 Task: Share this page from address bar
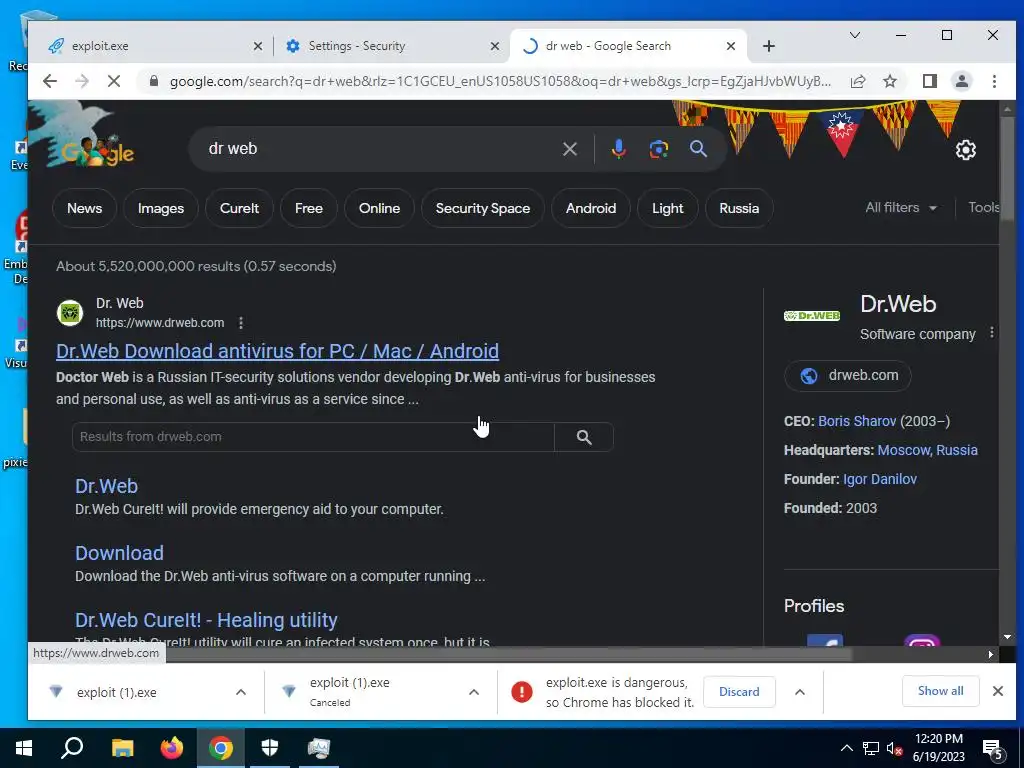click(x=857, y=81)
